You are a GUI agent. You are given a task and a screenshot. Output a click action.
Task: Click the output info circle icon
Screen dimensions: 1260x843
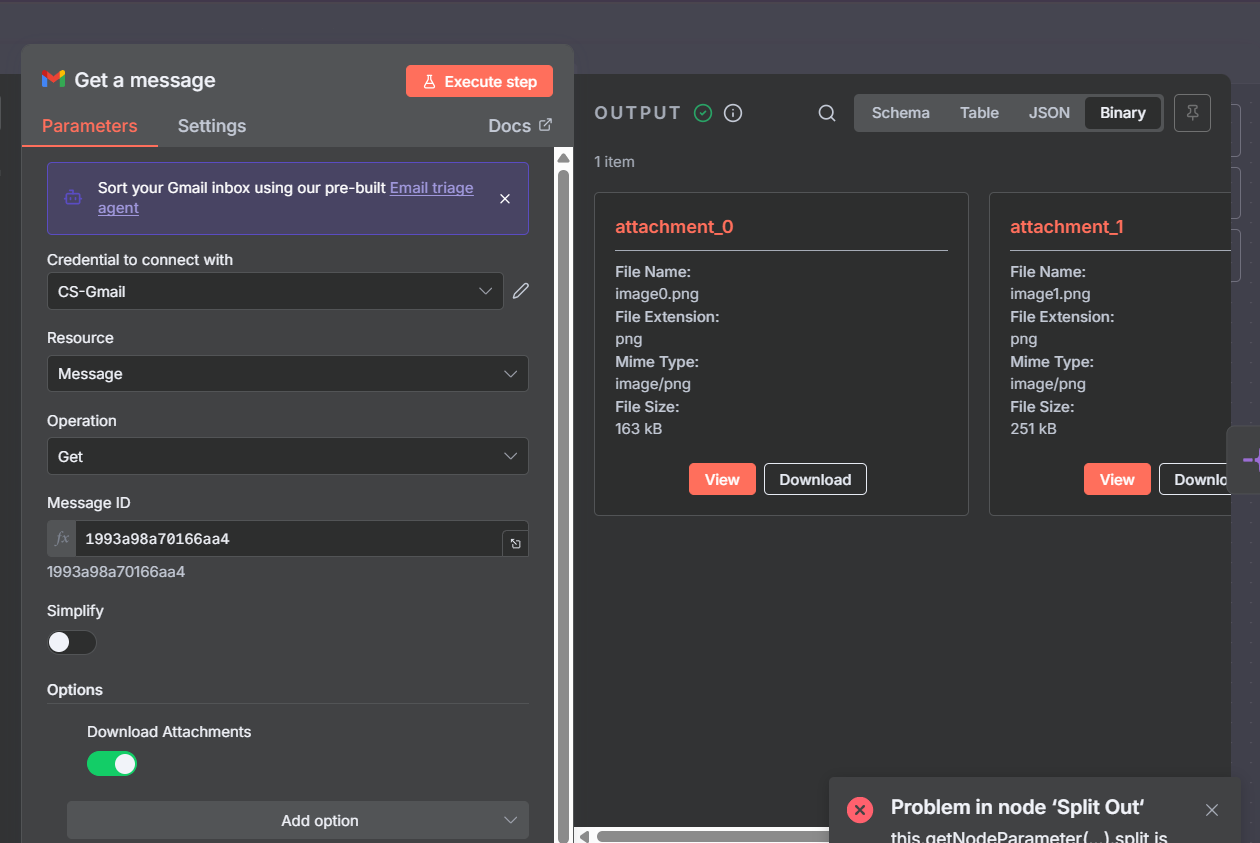click(x=733, y=113)
